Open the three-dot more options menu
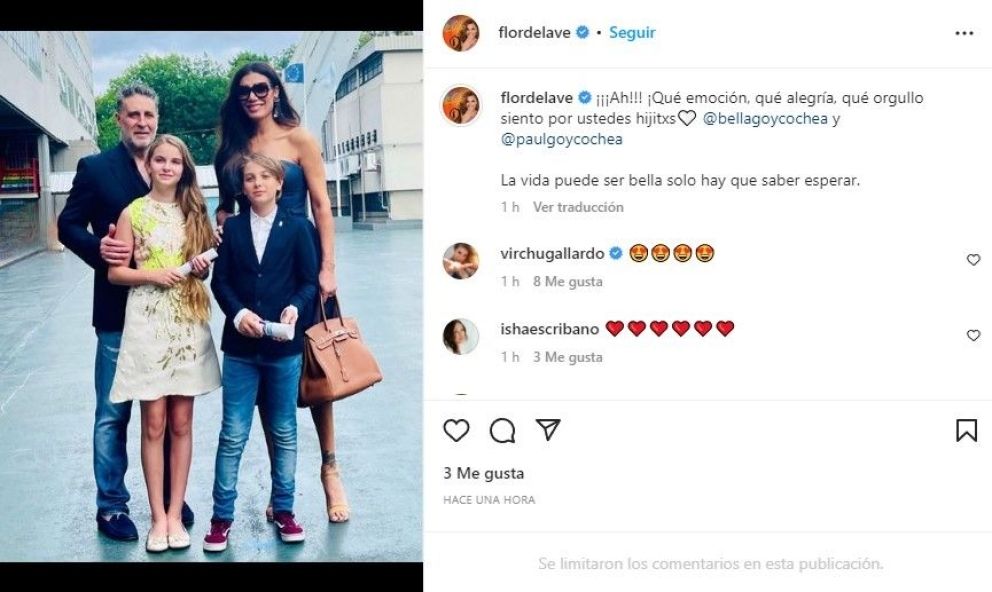Image resolution: width=992 pixels, height=592 pixels. click(x=964, y=33)
